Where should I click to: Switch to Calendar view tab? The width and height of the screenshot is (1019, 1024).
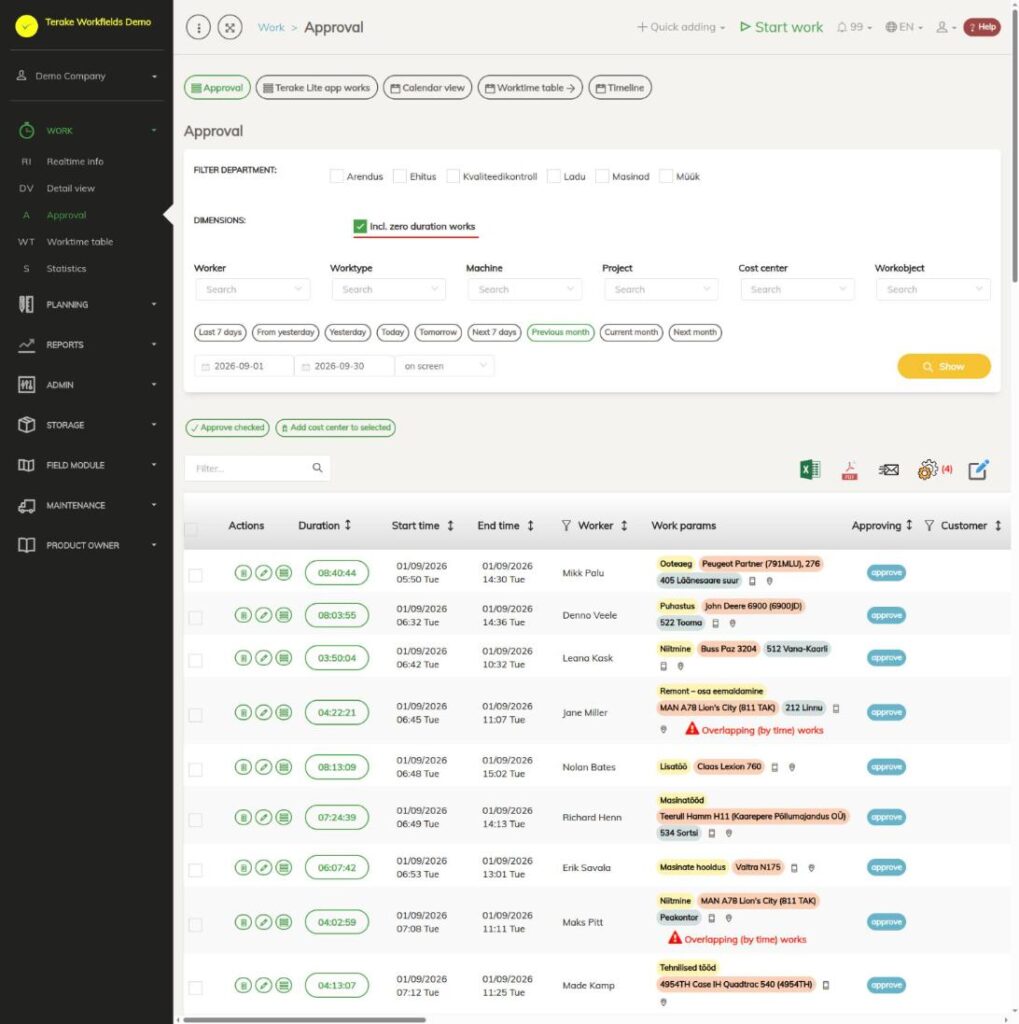427,88
